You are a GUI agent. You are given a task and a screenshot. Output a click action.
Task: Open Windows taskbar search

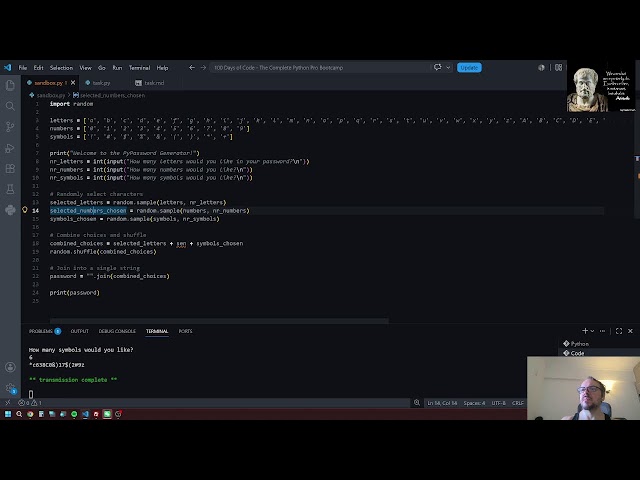point(19,414)
